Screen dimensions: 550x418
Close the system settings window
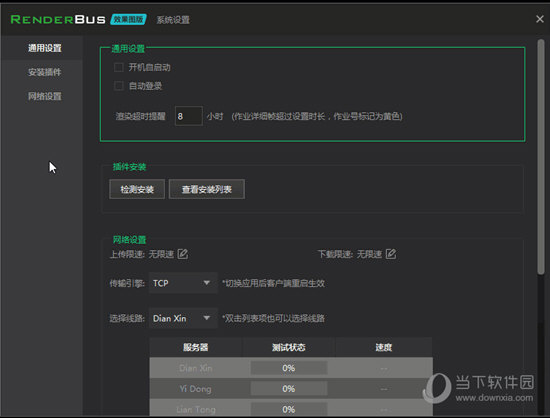pyautogui.click(x=540, y=19)
